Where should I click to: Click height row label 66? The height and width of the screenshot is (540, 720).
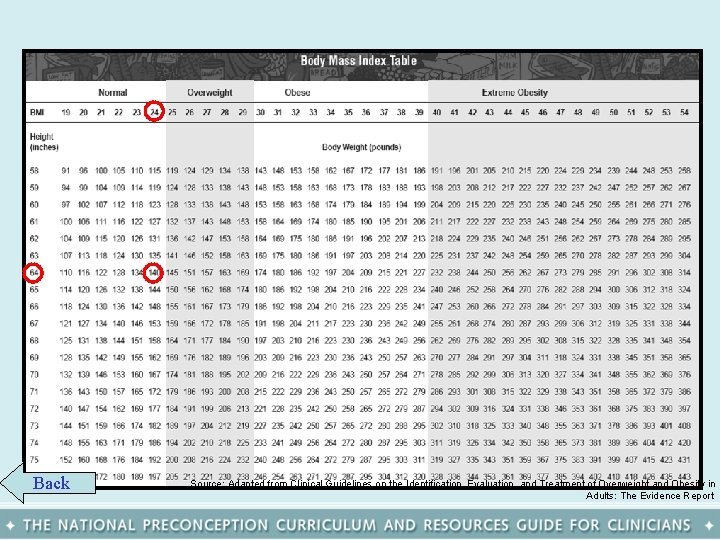tap(34, 306)
